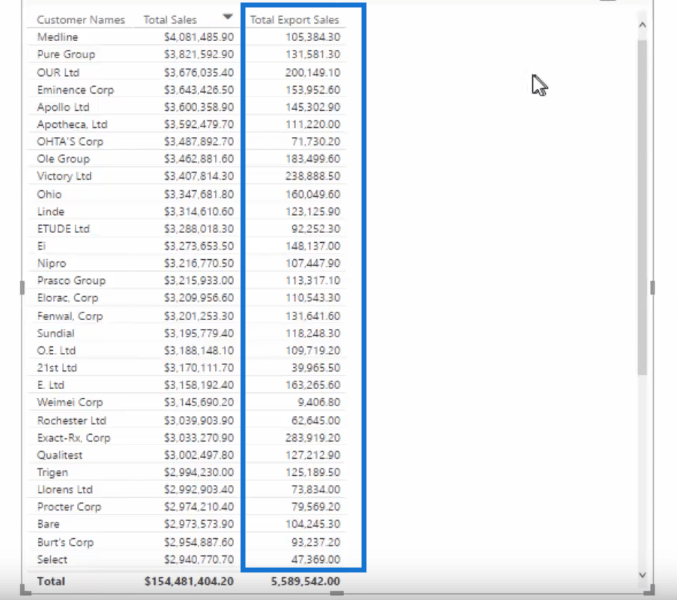The image size is (677, 600).
Task: Click the $3,347,681.80 Total Sales value
Action: point(199,194)
